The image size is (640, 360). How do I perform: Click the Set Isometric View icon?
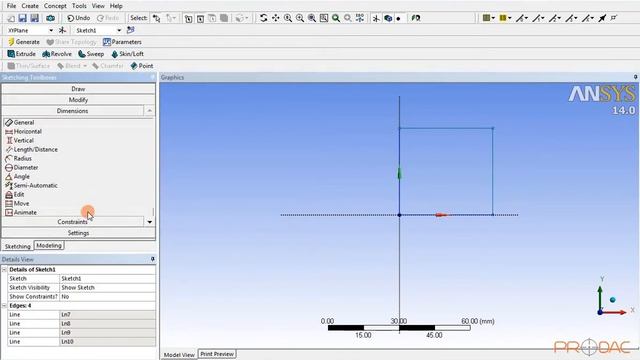360,18
